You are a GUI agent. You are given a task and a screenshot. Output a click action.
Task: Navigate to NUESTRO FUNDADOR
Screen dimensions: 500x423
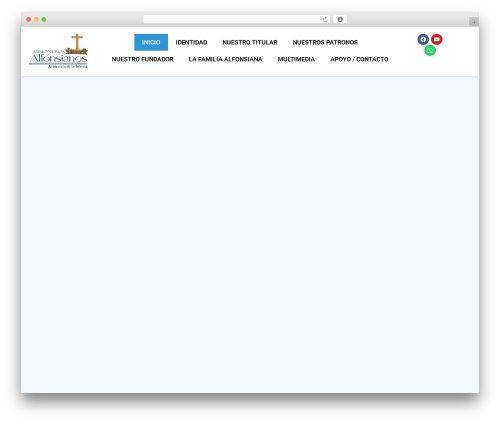click(x=143, y=59)
